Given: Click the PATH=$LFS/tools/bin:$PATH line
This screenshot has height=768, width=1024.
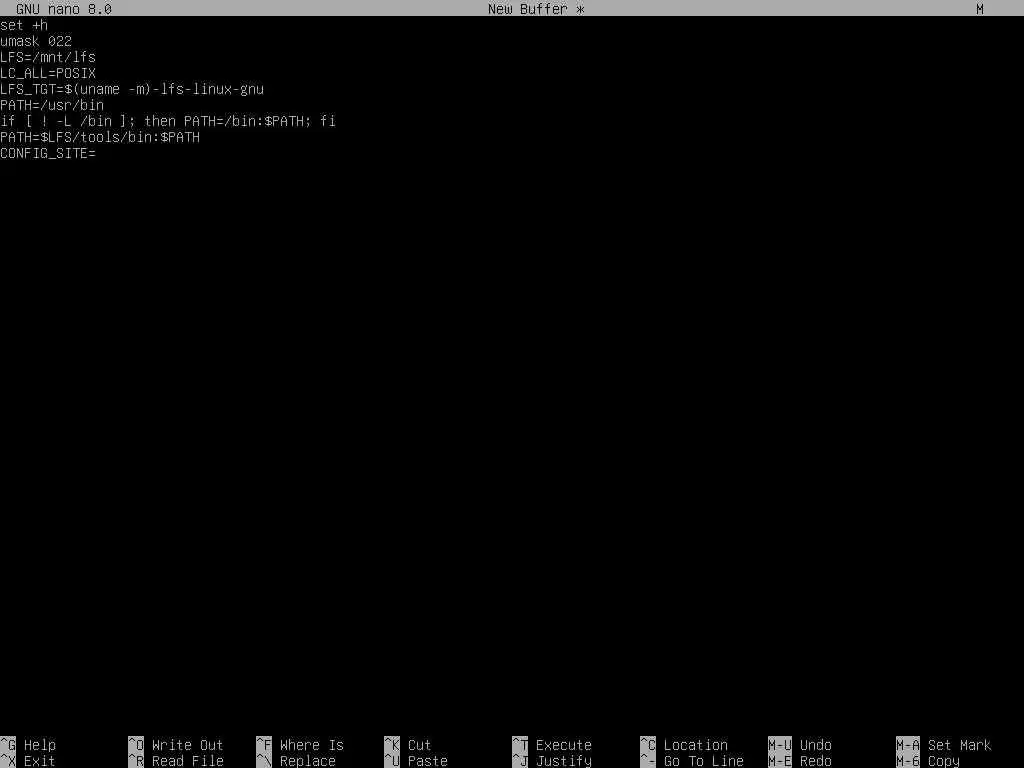Looking at the screenshot, I should tap(100, 137).
